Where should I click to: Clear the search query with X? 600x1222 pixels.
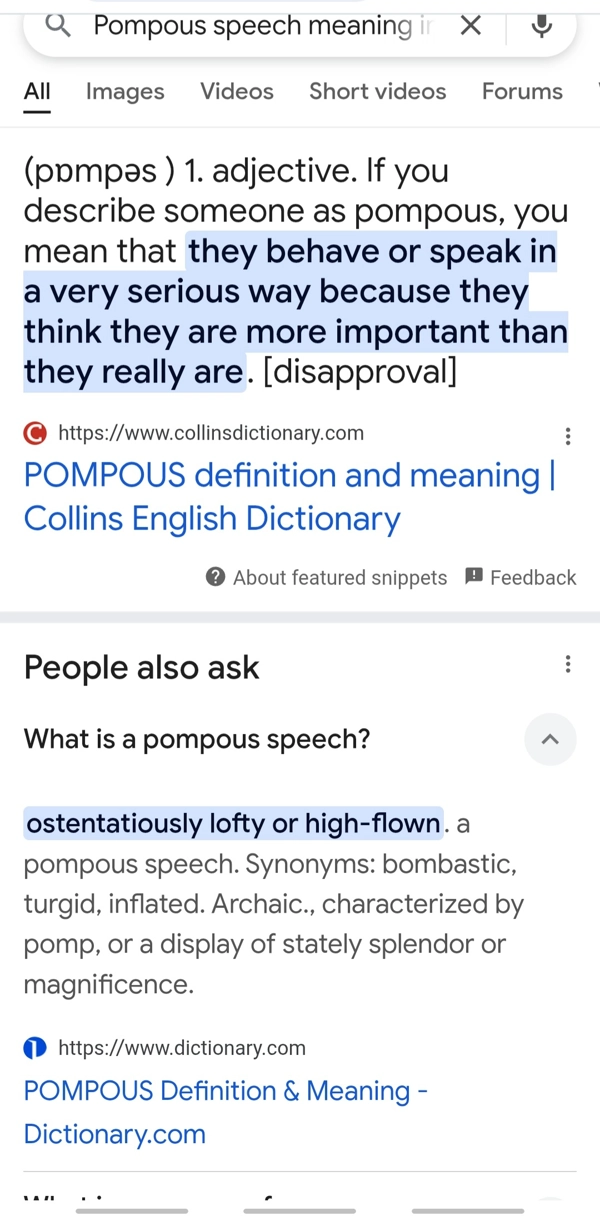[x=470, y=27]
